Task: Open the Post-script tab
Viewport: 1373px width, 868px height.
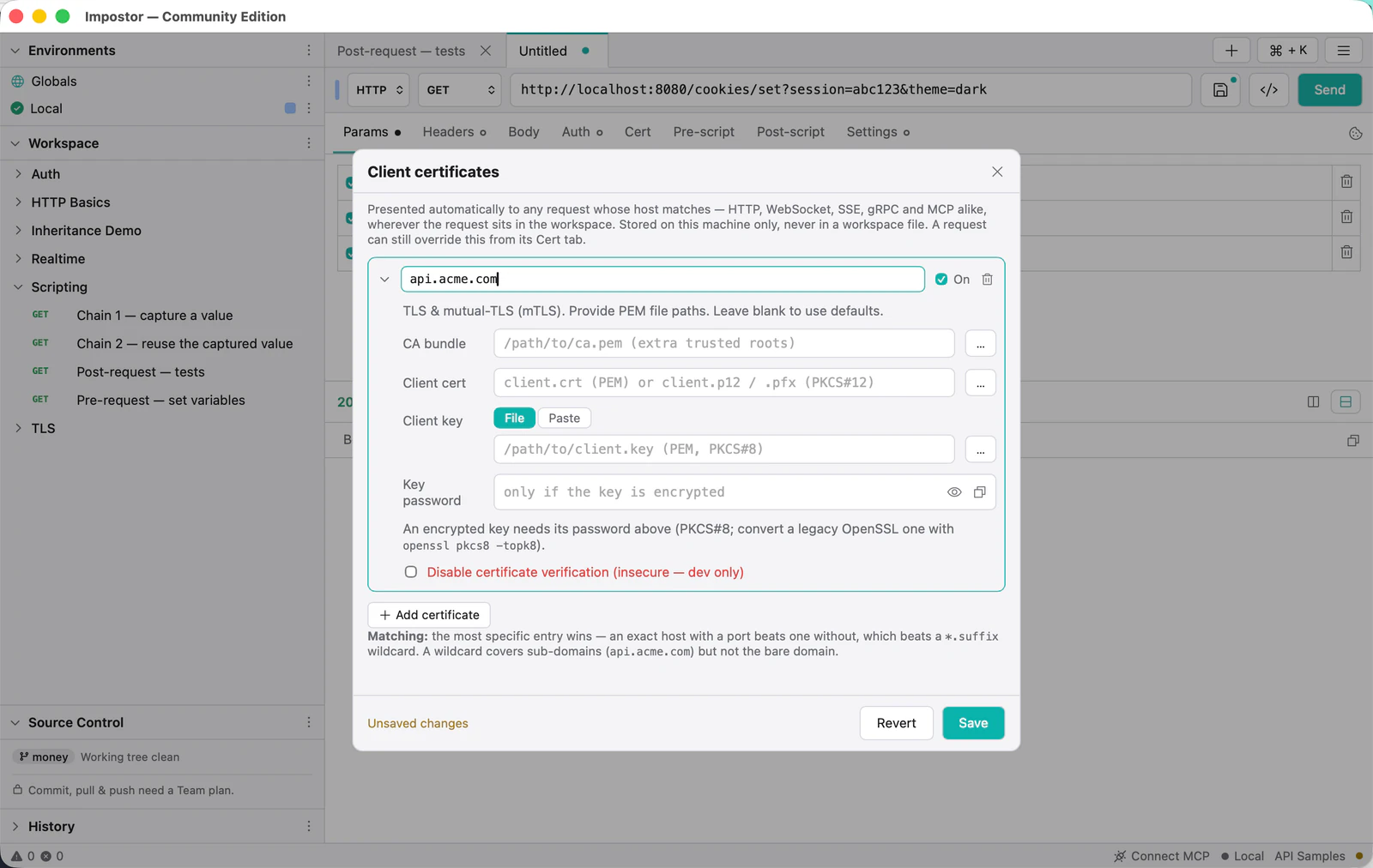Action: 790,132
